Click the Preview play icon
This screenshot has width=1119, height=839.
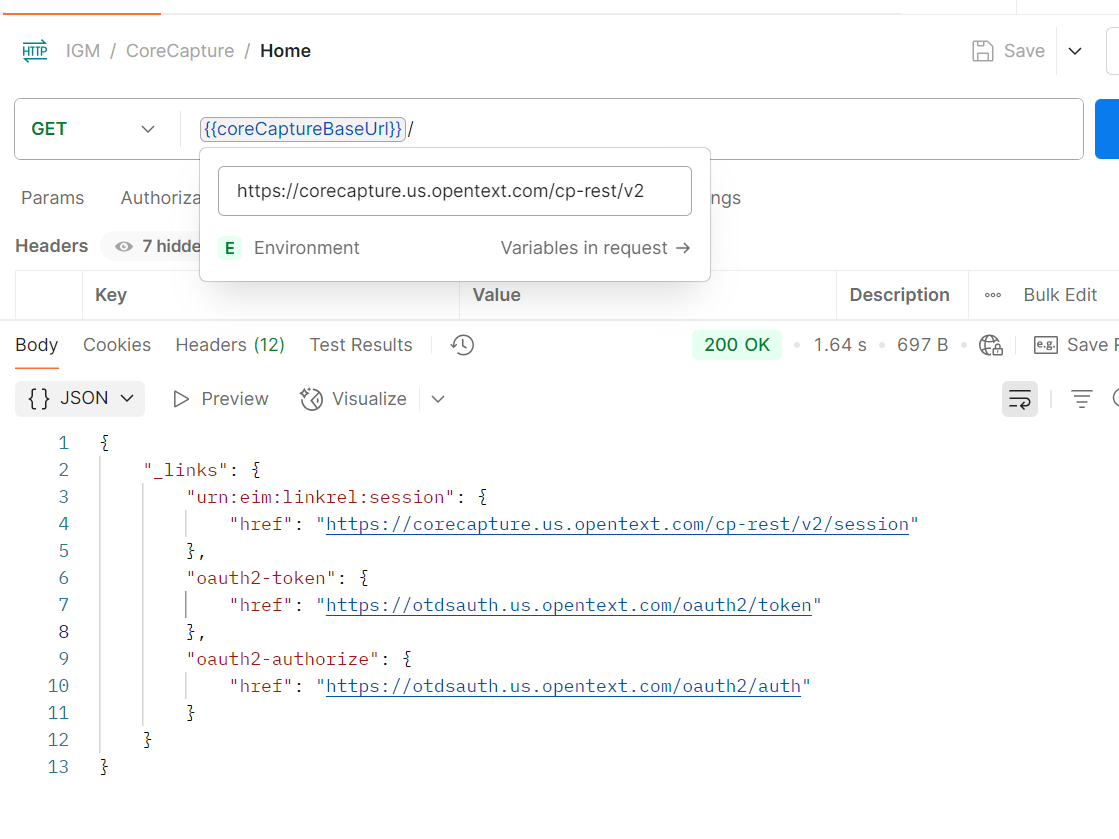181,399
